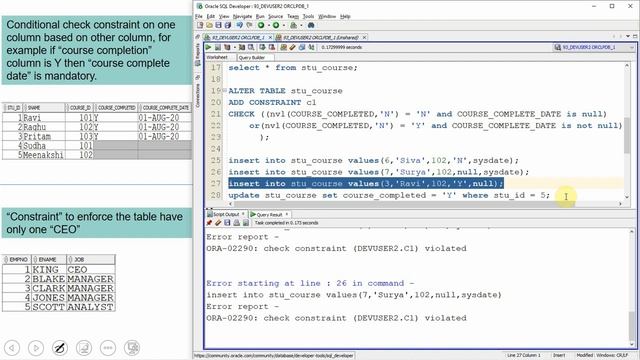This screenshot has width=640, height=360.
Task: Switch to the Unshared ORCLPDB_1 worksheet tab
Action: 321,37
